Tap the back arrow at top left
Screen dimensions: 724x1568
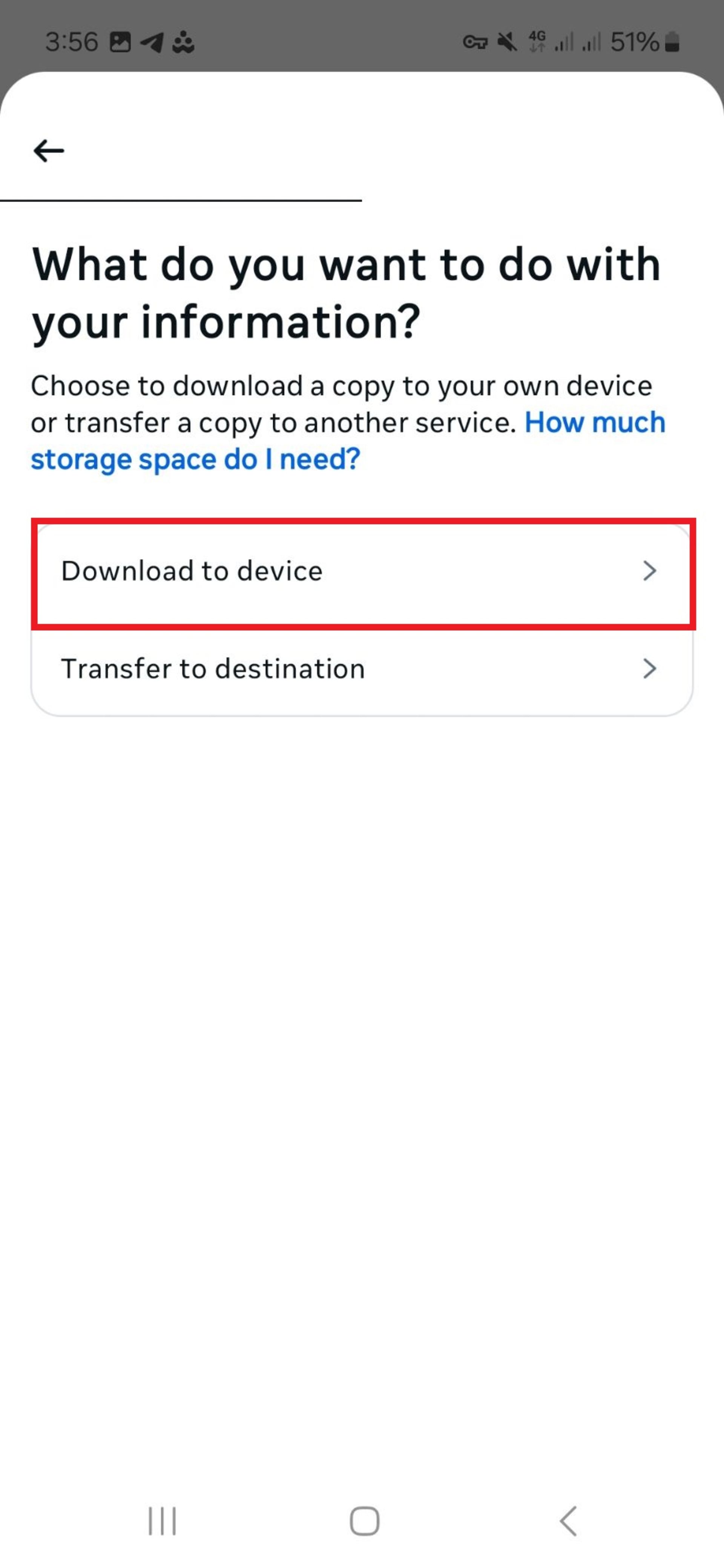[x=49, y=150]
